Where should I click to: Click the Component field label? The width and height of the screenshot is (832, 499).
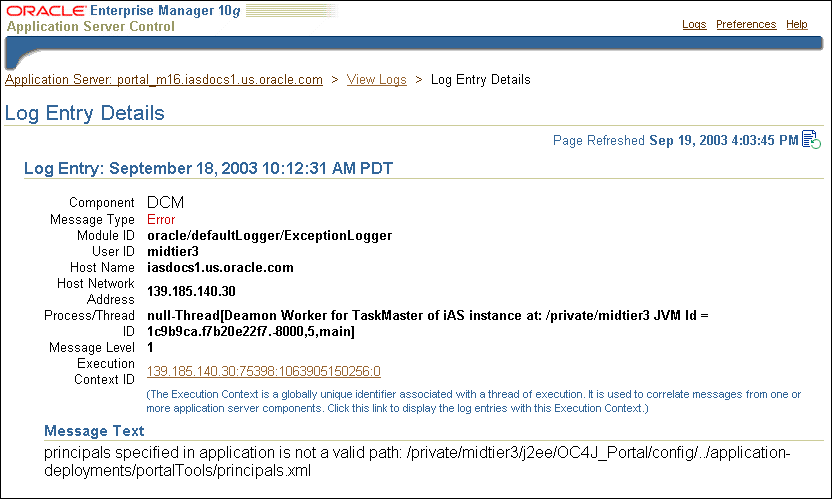coord(101,203)
